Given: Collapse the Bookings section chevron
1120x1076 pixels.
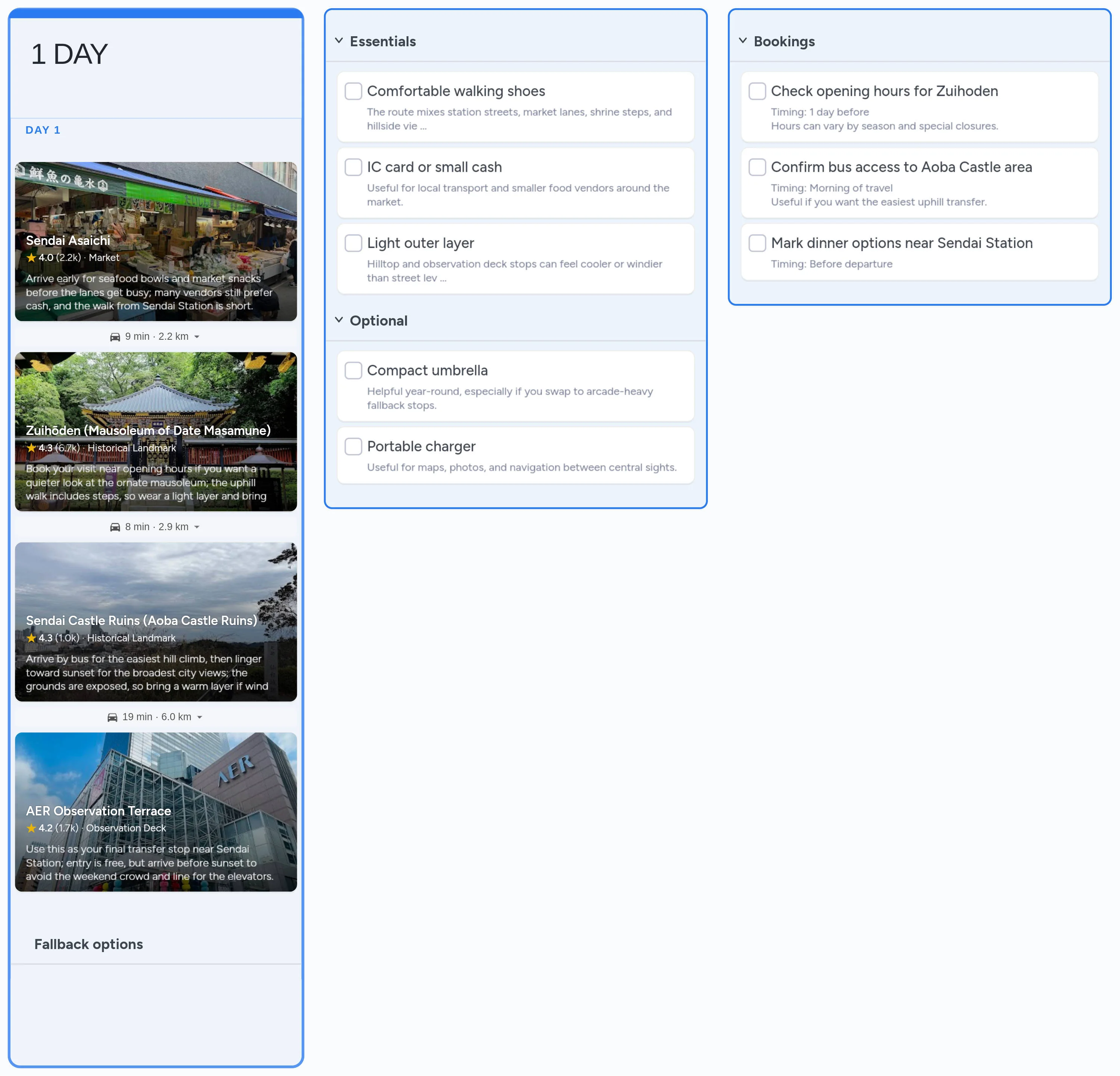Looking at the screenshot, I should point(743,41).
